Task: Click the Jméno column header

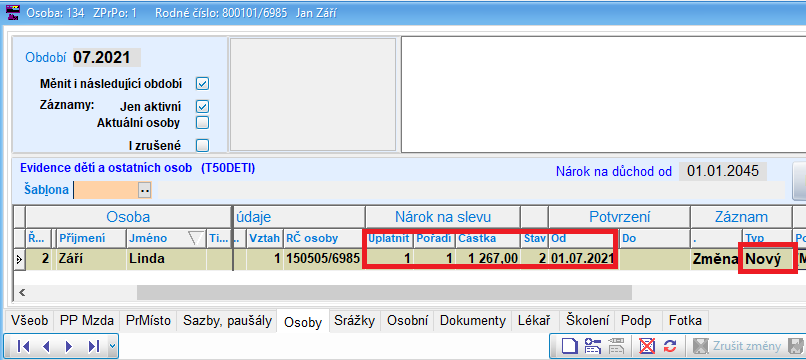Action: pos(166,238)
